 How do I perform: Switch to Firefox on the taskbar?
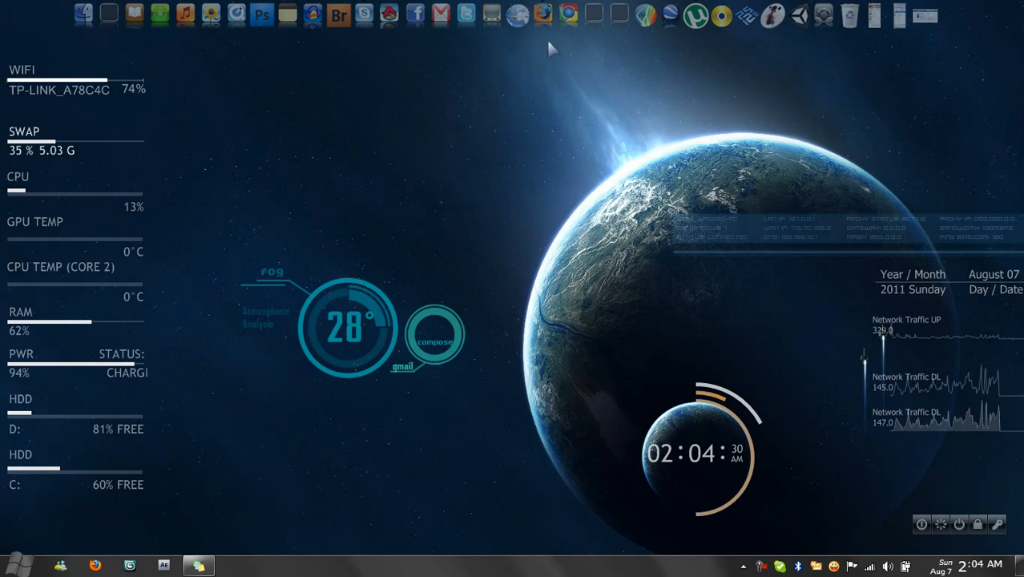coord(95,564)
